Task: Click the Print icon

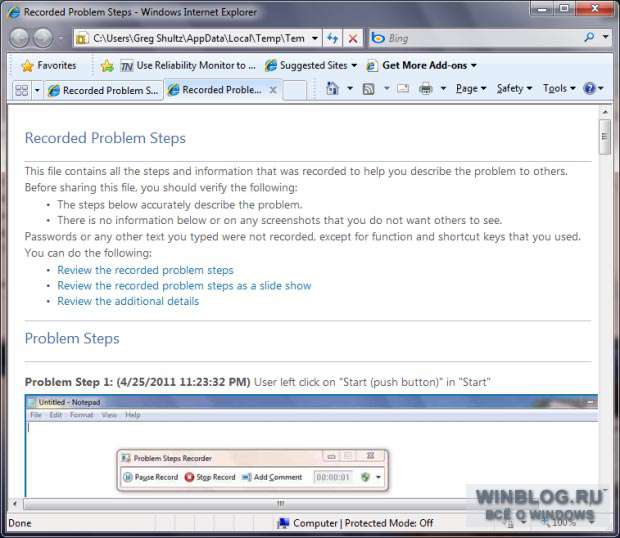Action: (x=425, y=89)
